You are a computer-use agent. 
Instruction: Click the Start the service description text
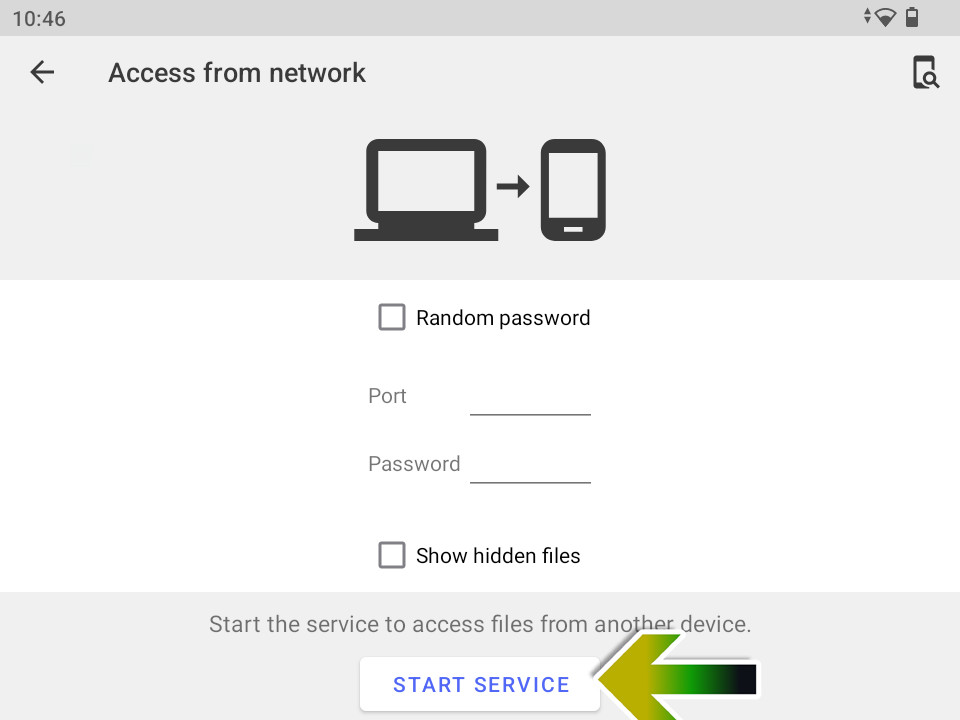click(480, 625)
